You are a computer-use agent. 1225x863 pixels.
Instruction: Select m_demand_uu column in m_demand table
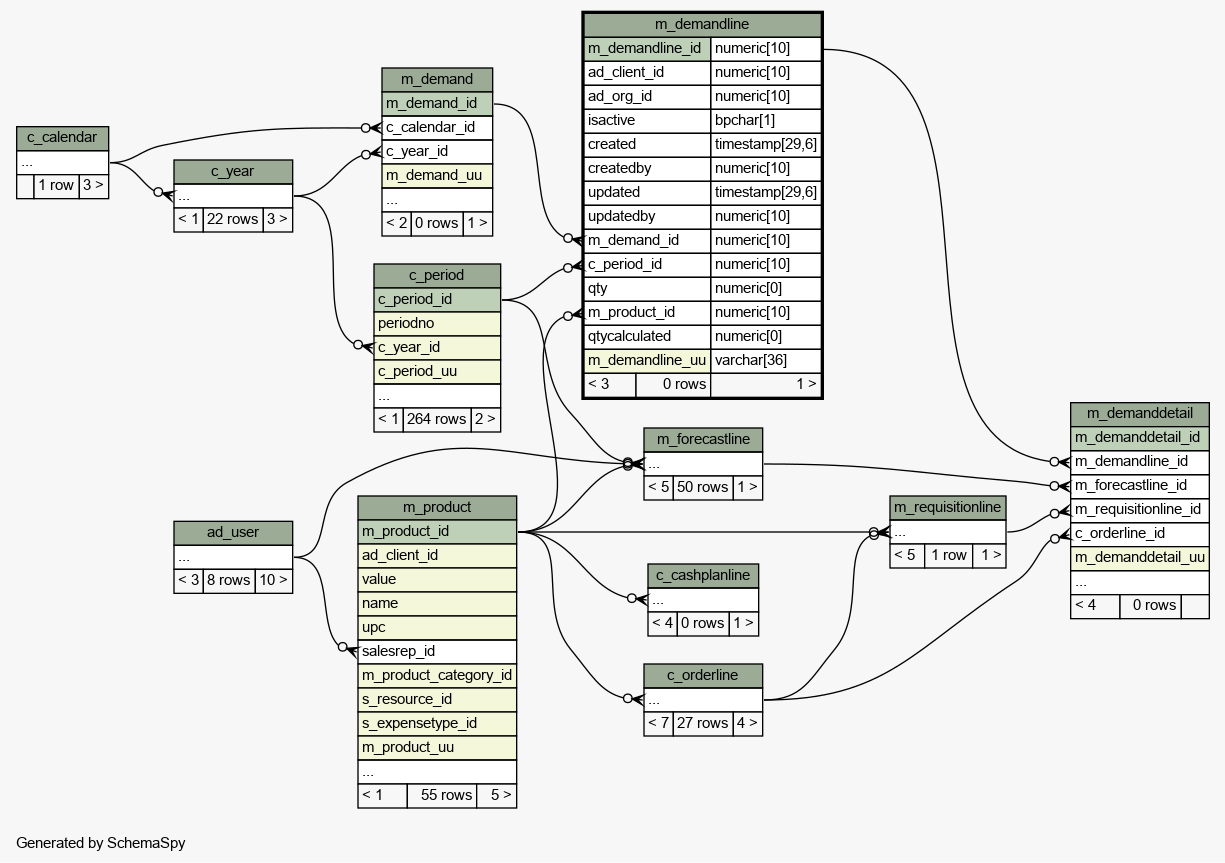click(x=437, y=176)
